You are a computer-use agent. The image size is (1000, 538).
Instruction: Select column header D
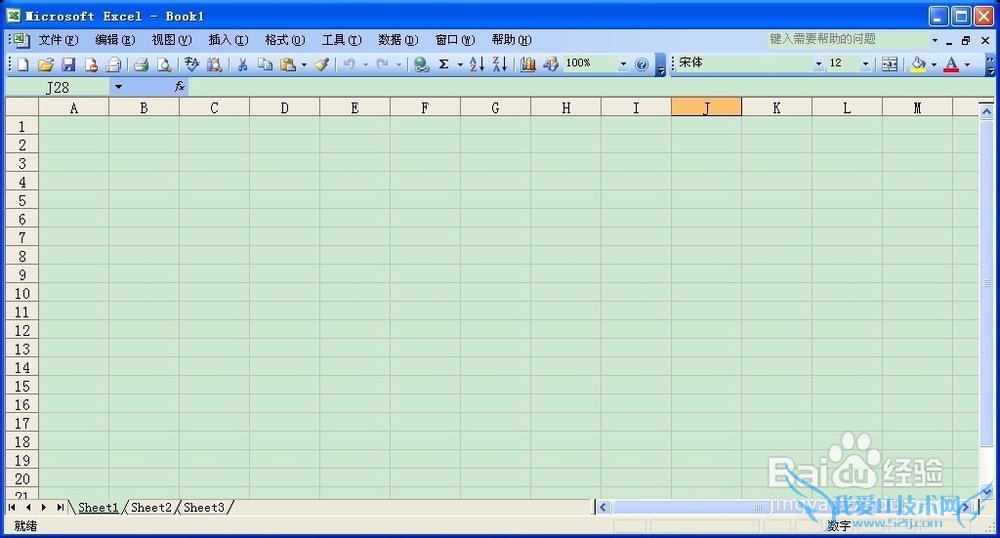click(x=284, y=108)
